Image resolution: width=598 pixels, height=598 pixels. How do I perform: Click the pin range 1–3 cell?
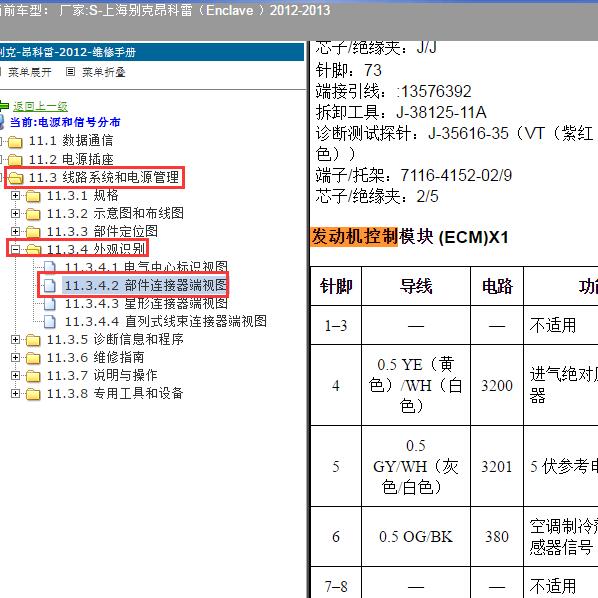tap(336, 325)
